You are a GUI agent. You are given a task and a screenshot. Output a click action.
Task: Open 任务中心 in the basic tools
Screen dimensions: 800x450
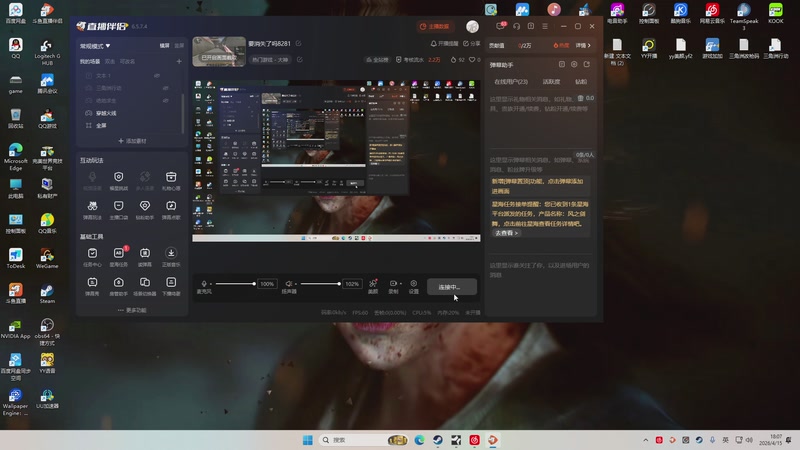pos(92,255)
